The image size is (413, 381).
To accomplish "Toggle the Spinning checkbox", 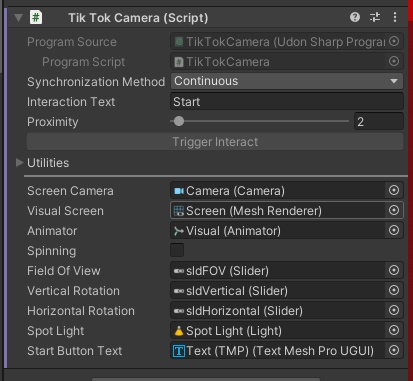I will [x=177, y=250].
